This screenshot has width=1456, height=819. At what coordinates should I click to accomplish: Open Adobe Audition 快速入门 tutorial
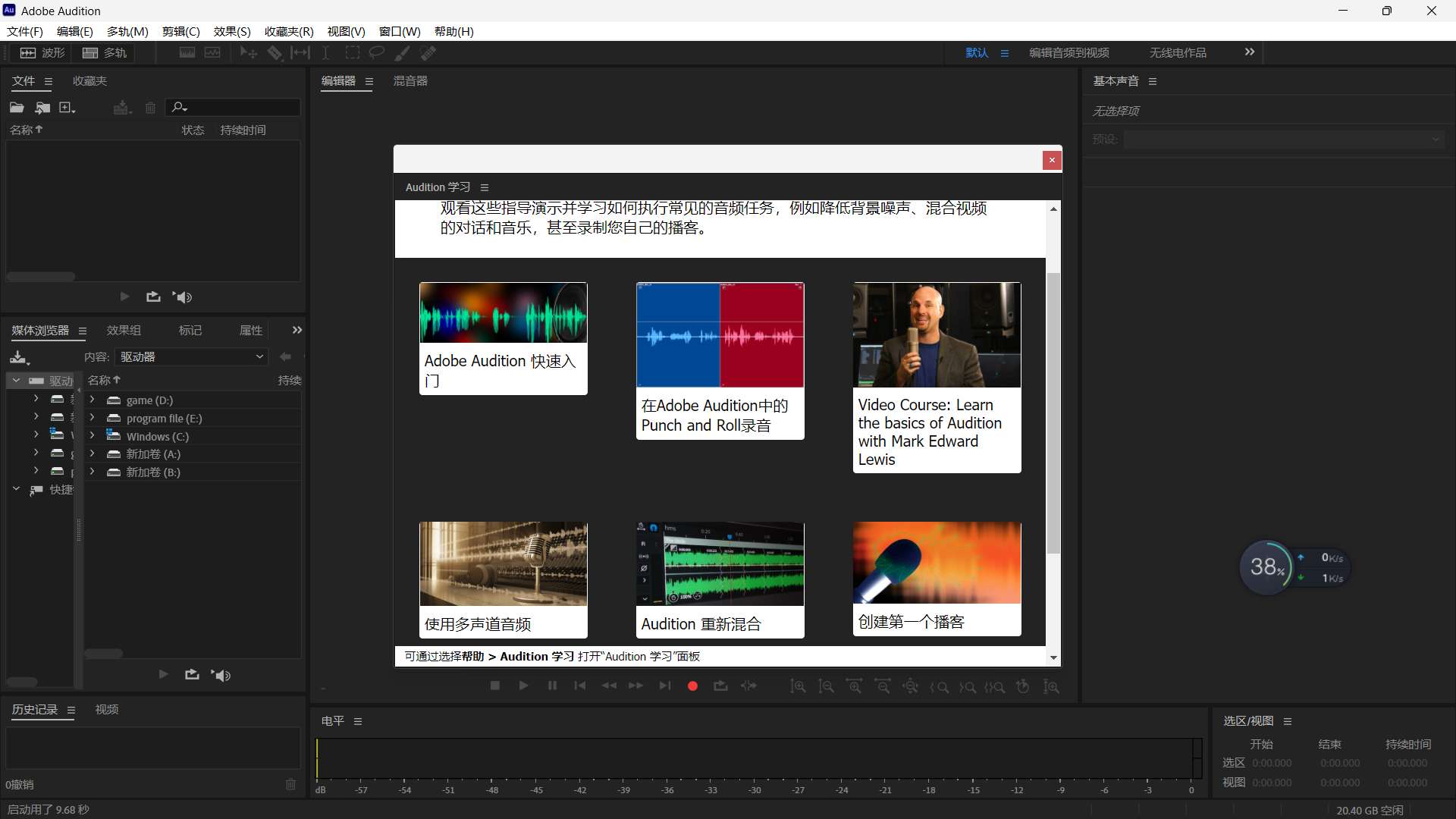point(504,338)
